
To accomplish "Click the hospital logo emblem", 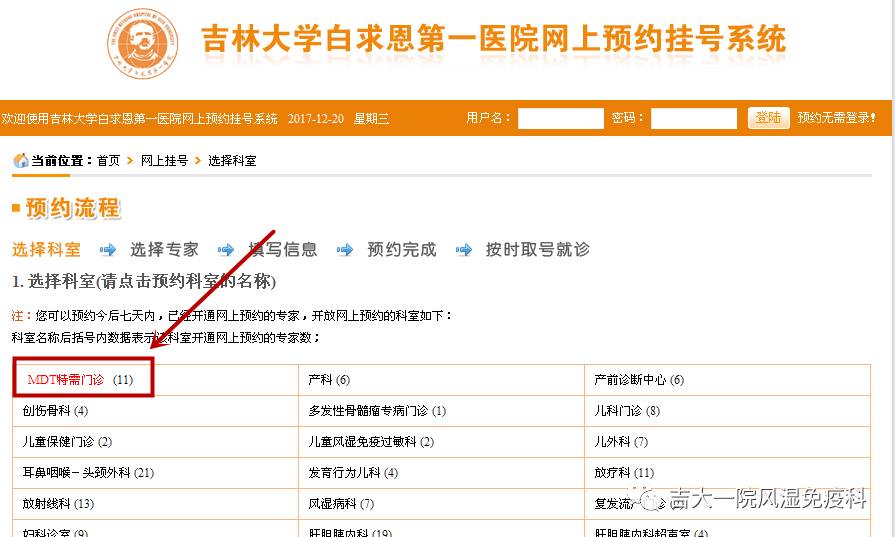I will (143, 43).
